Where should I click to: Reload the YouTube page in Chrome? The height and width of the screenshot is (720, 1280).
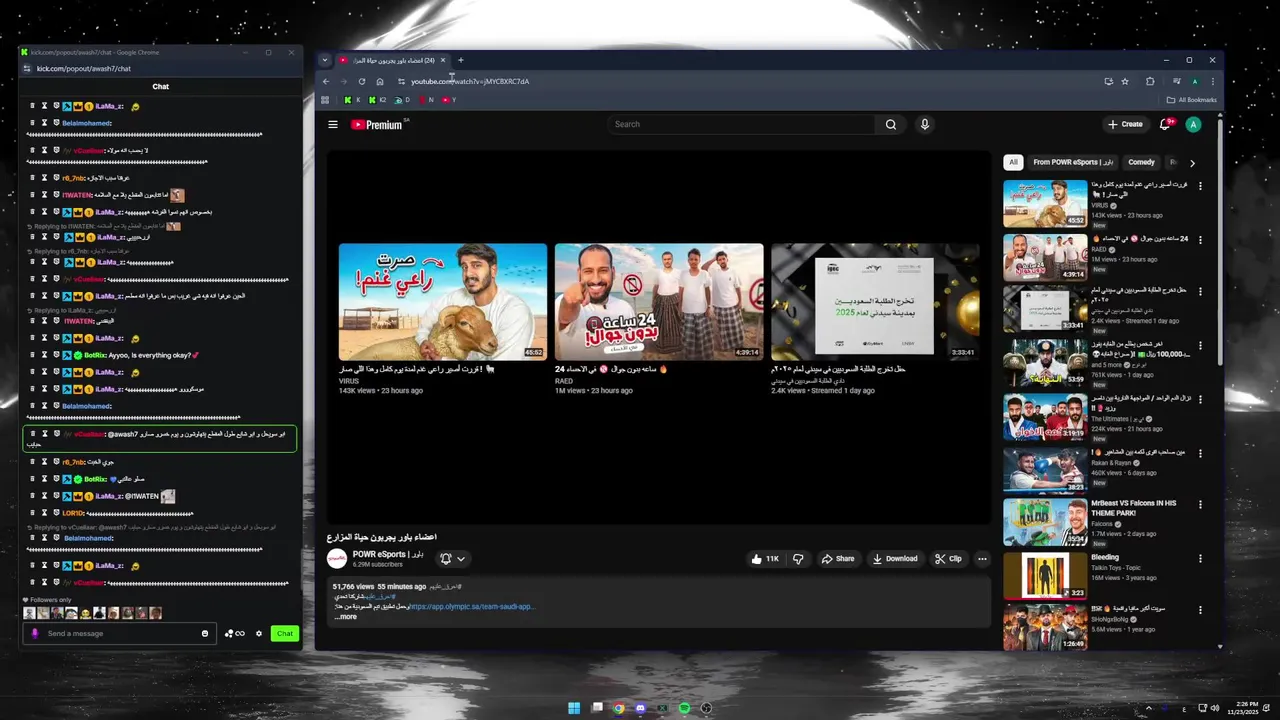click(x=362, y=81)
